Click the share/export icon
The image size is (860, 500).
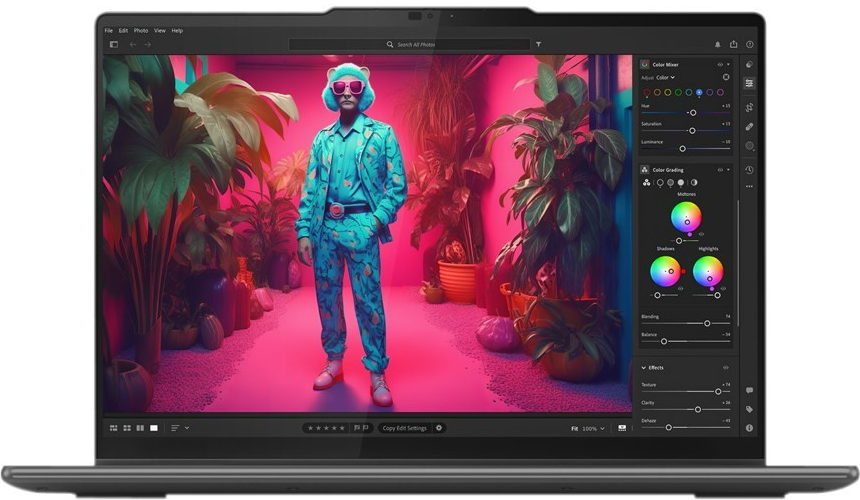tap(733, 44)
